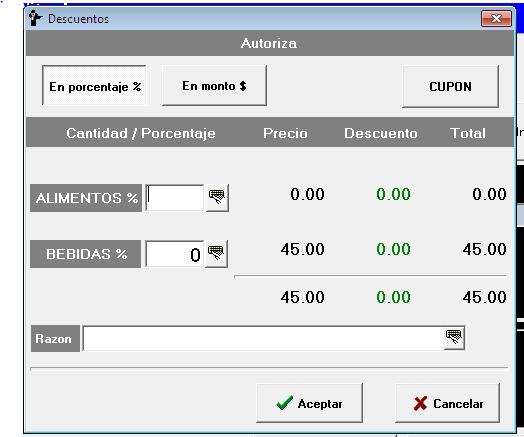524x437 pixels.
Task: Click the ALIMENTOS % label
Action: coord(86,198)
